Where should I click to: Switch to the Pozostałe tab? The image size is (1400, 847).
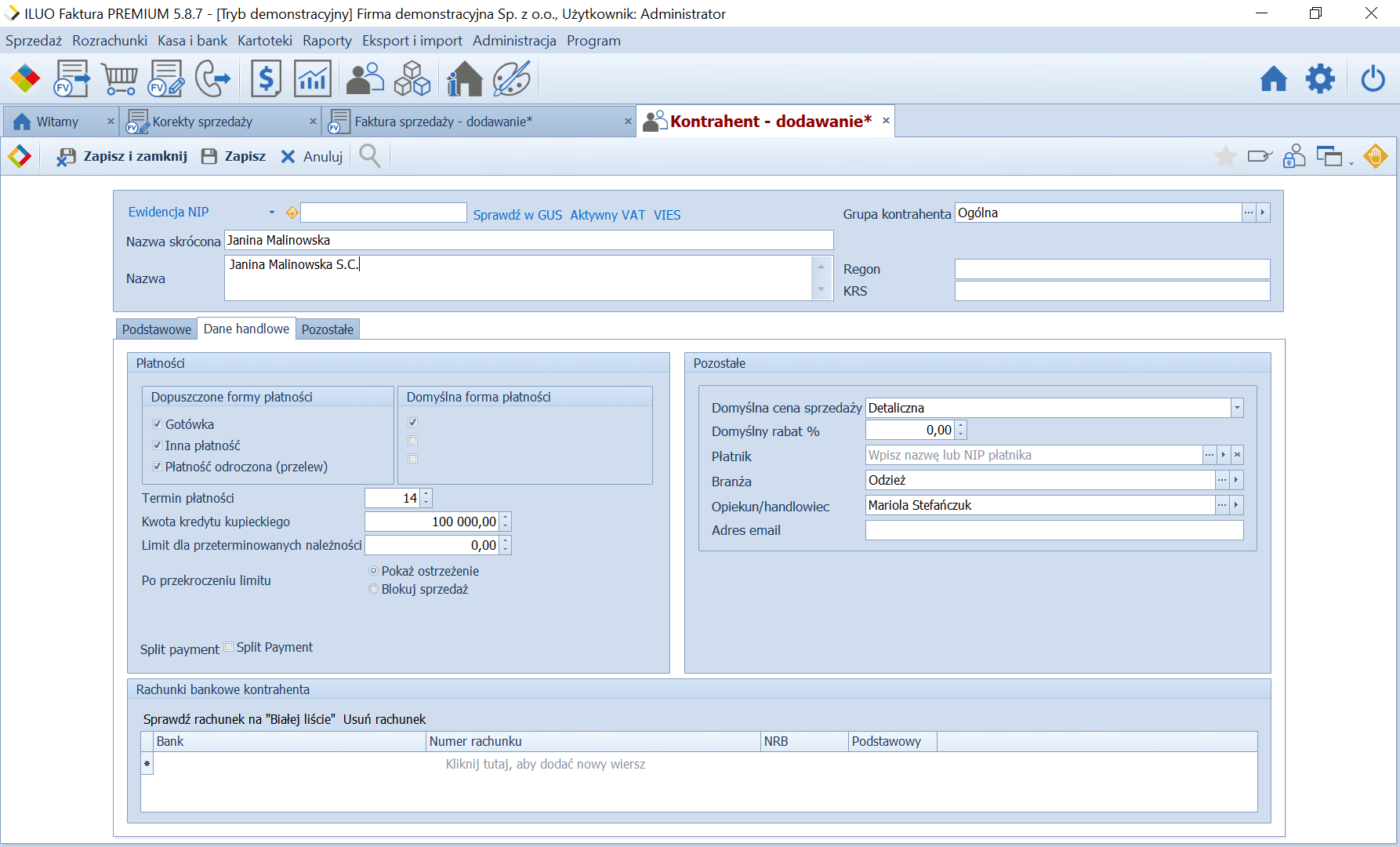pos(328,329)
